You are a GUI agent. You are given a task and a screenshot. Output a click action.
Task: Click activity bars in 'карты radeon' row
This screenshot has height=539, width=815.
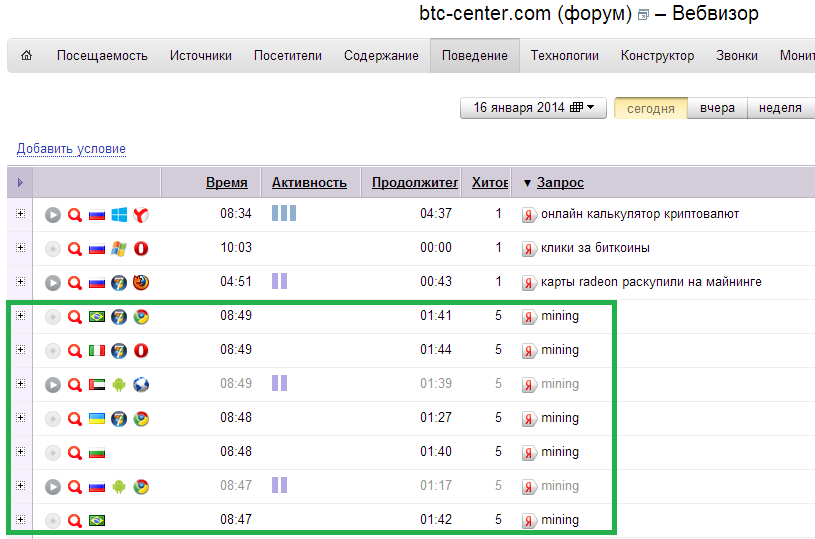point(280,281)
